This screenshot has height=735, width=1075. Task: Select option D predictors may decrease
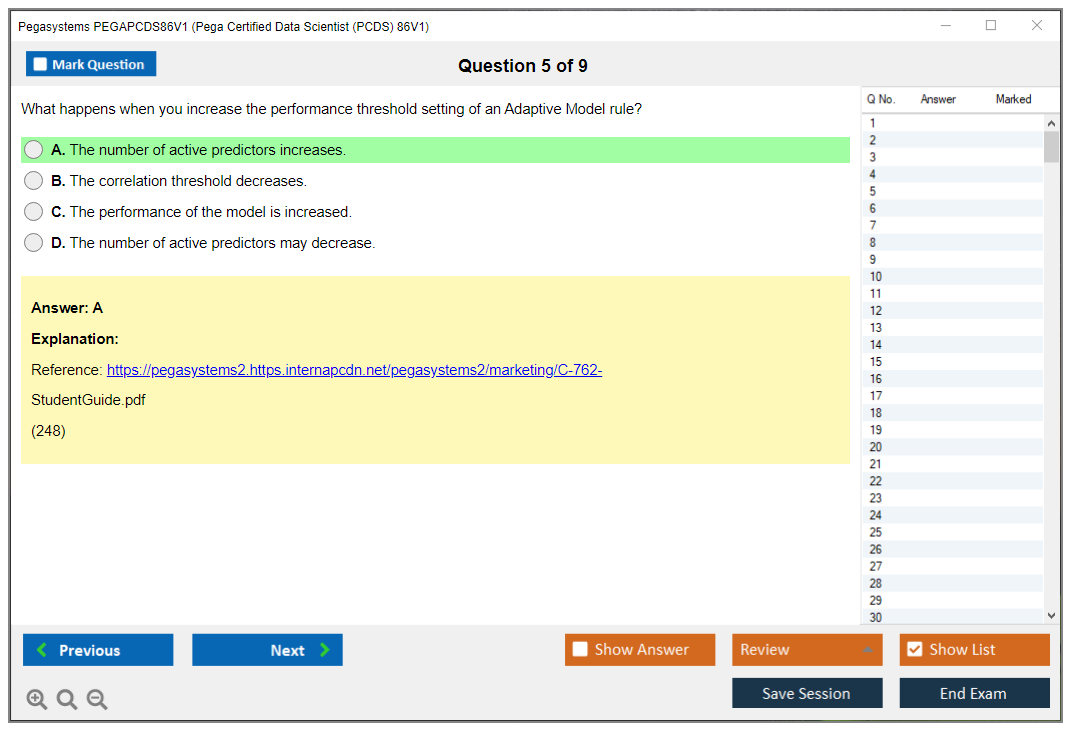(x=34, y=243)
